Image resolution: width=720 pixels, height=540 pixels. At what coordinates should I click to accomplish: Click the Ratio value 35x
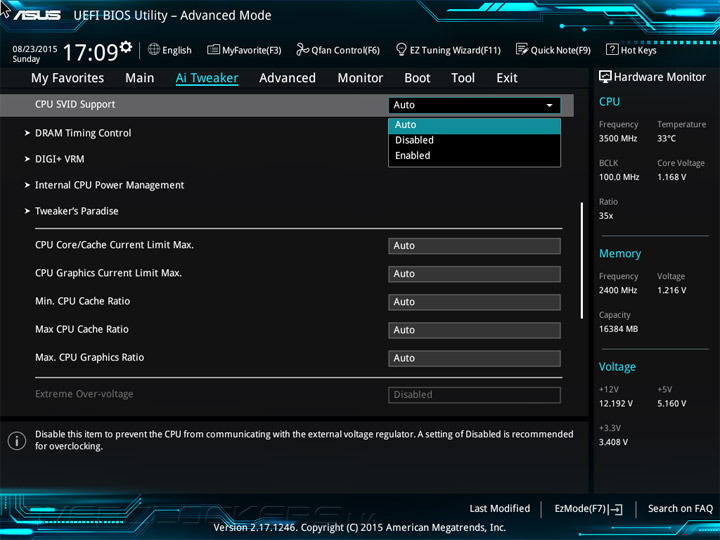click(x=606, y=216)
